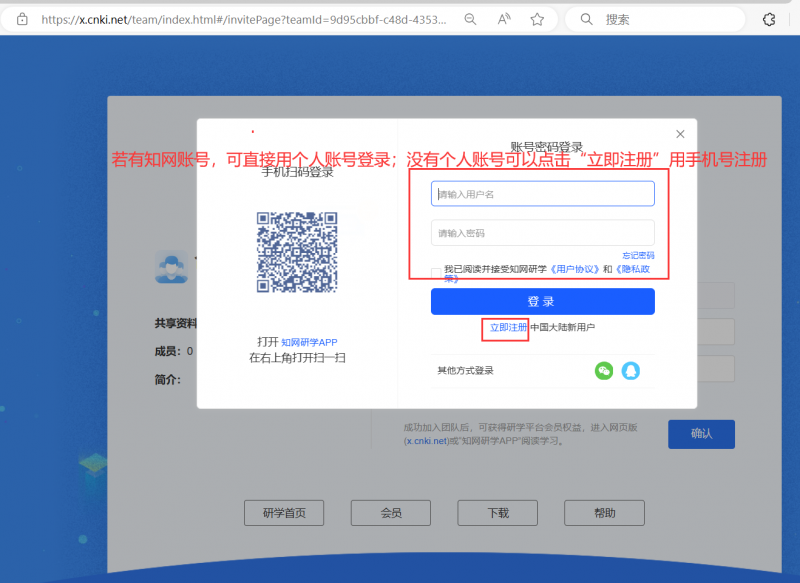Click the QQ login icon
This screenshot has height=583, width=800.
click(x=630, y=371)
